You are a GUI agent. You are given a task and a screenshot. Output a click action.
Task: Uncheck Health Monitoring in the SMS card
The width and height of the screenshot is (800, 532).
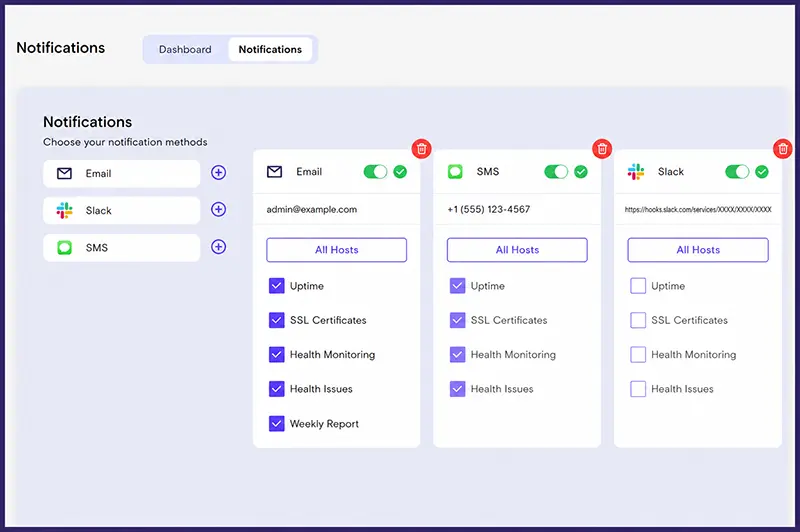458,354
